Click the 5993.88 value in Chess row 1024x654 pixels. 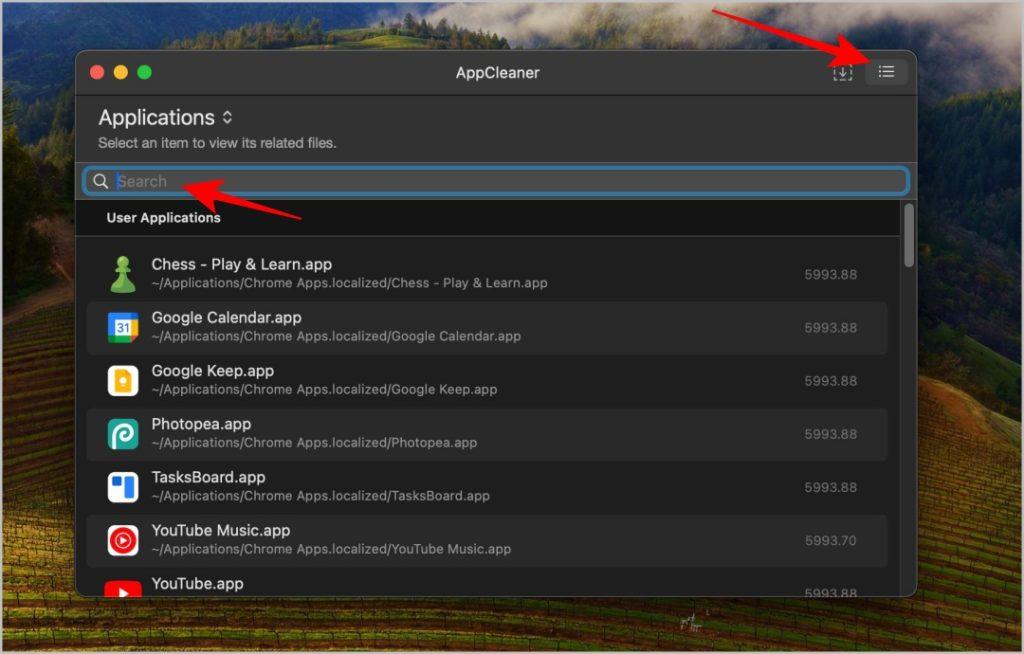(830, 274)
